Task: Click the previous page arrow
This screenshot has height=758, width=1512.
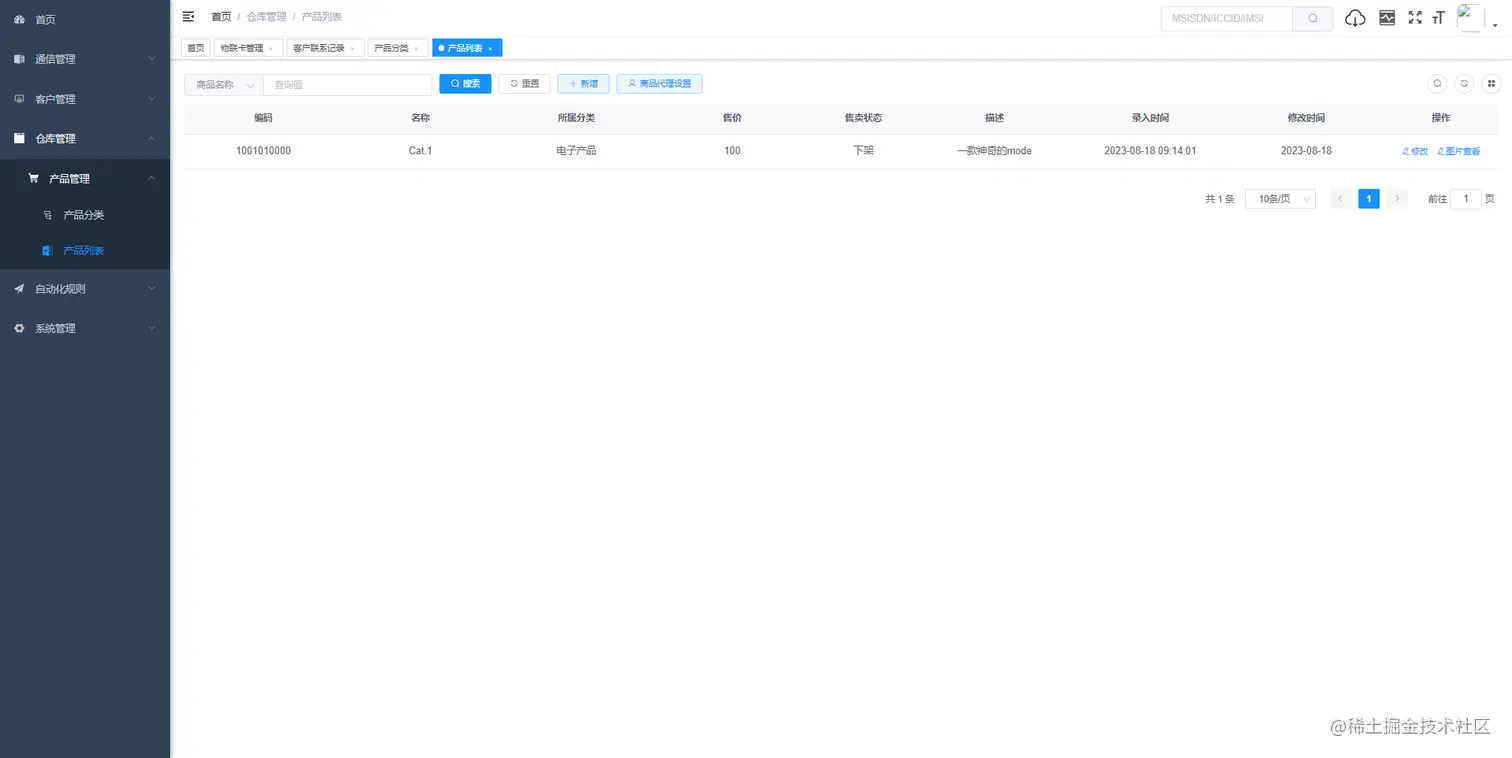Action: pos(1341,199)
